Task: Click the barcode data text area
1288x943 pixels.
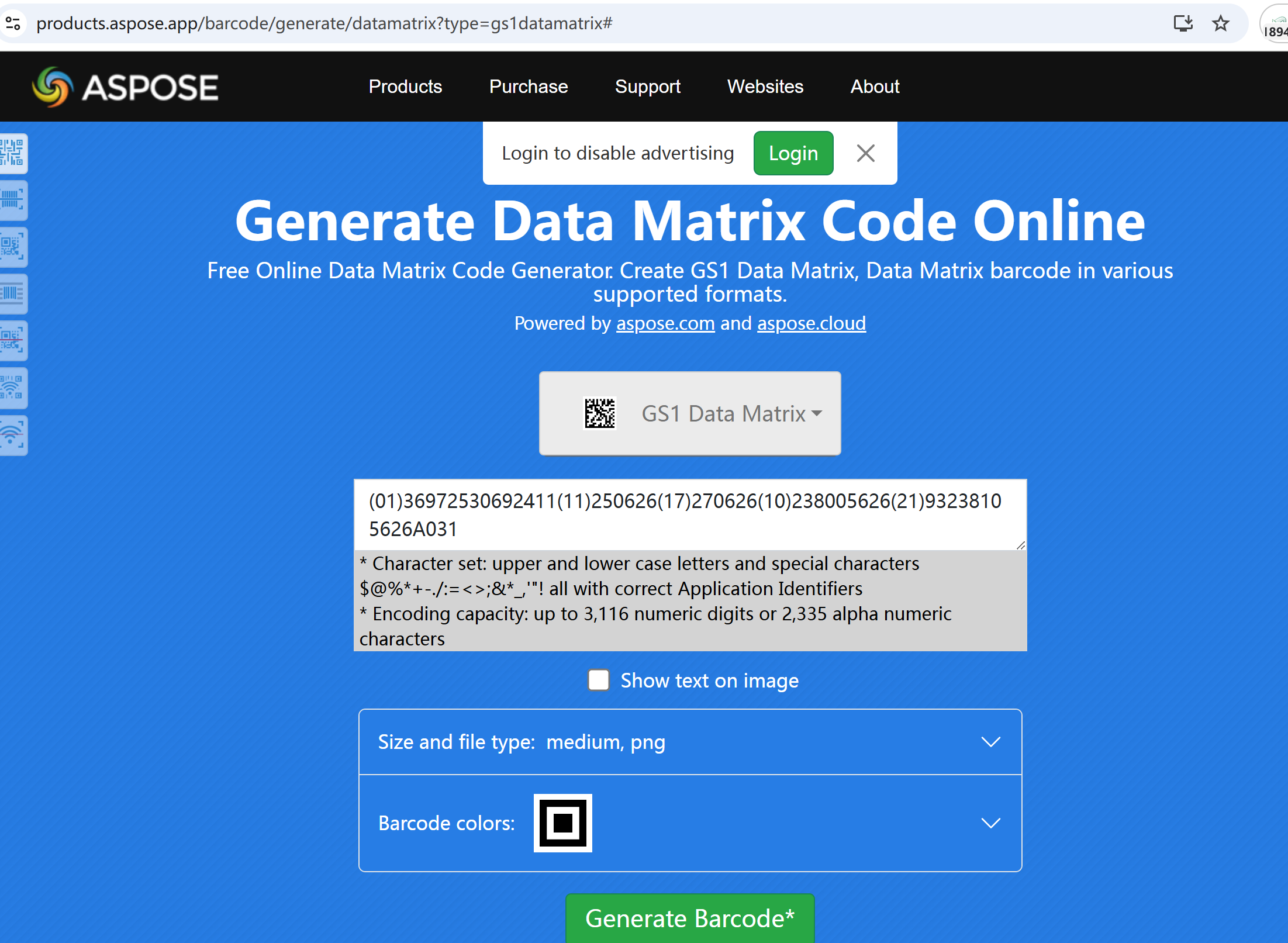Action: (x=690, y=515)
